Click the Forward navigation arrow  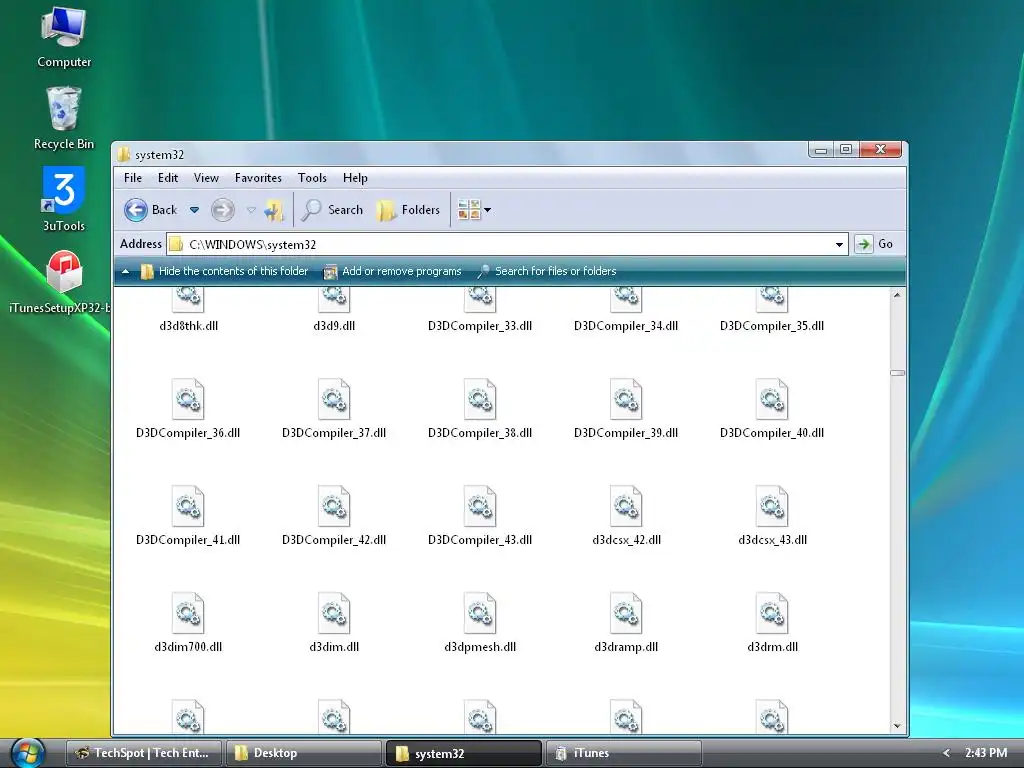pos(223,210)
